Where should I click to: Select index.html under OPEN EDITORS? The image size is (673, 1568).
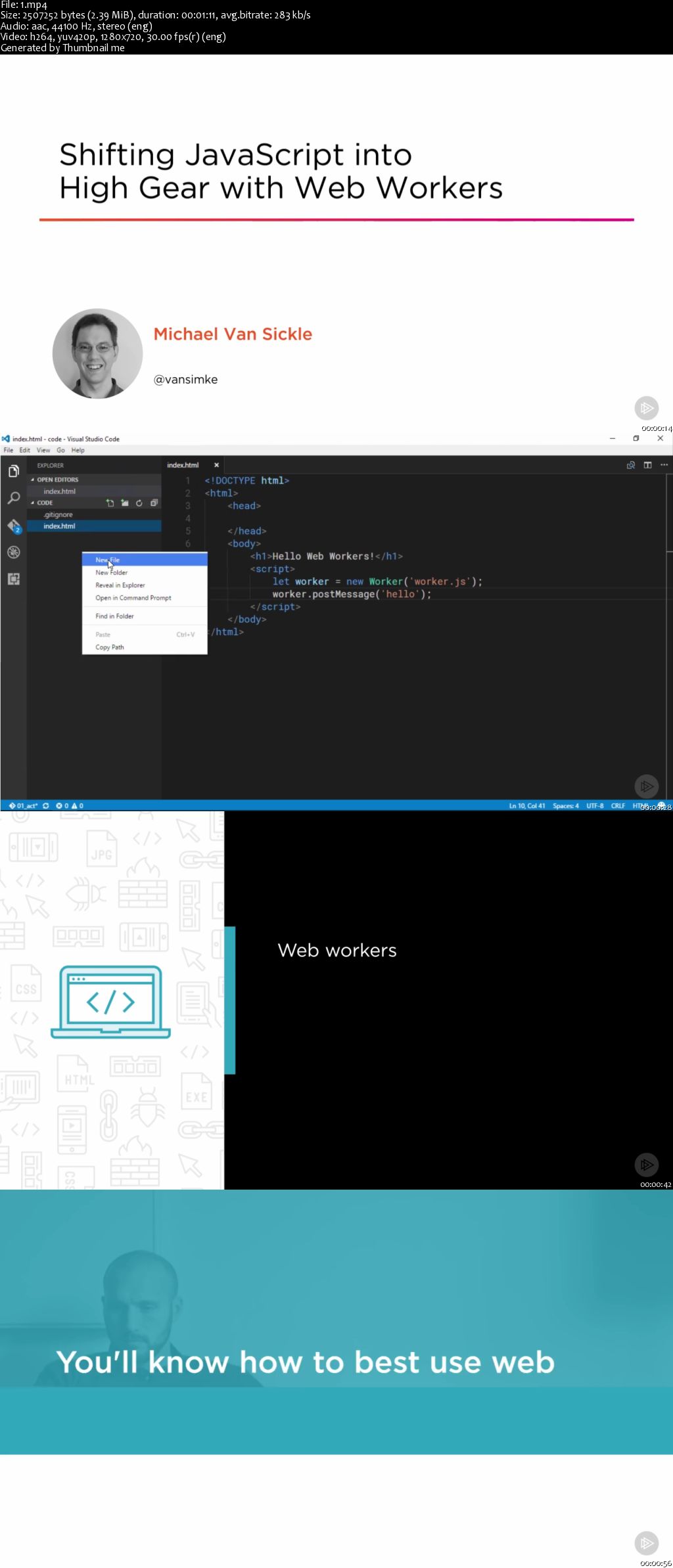[x=94, y=491]
